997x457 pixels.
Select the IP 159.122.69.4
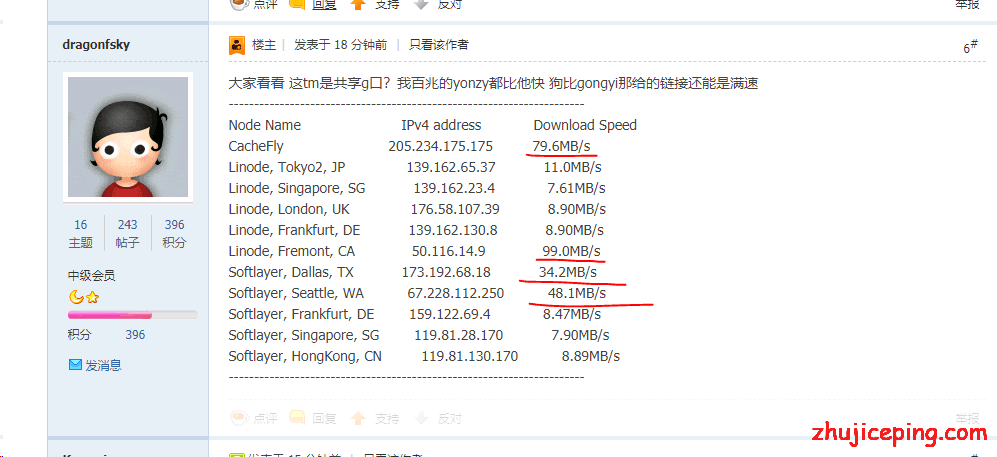pyautogui.click(x=450, y=314)
